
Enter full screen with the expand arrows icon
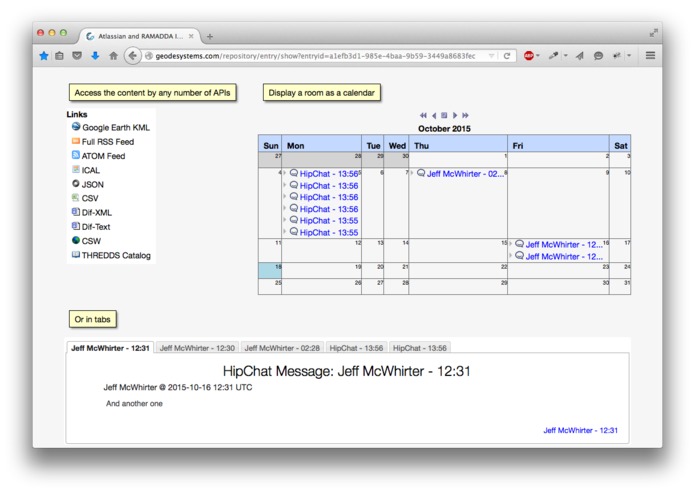click(x=653, y=33)
